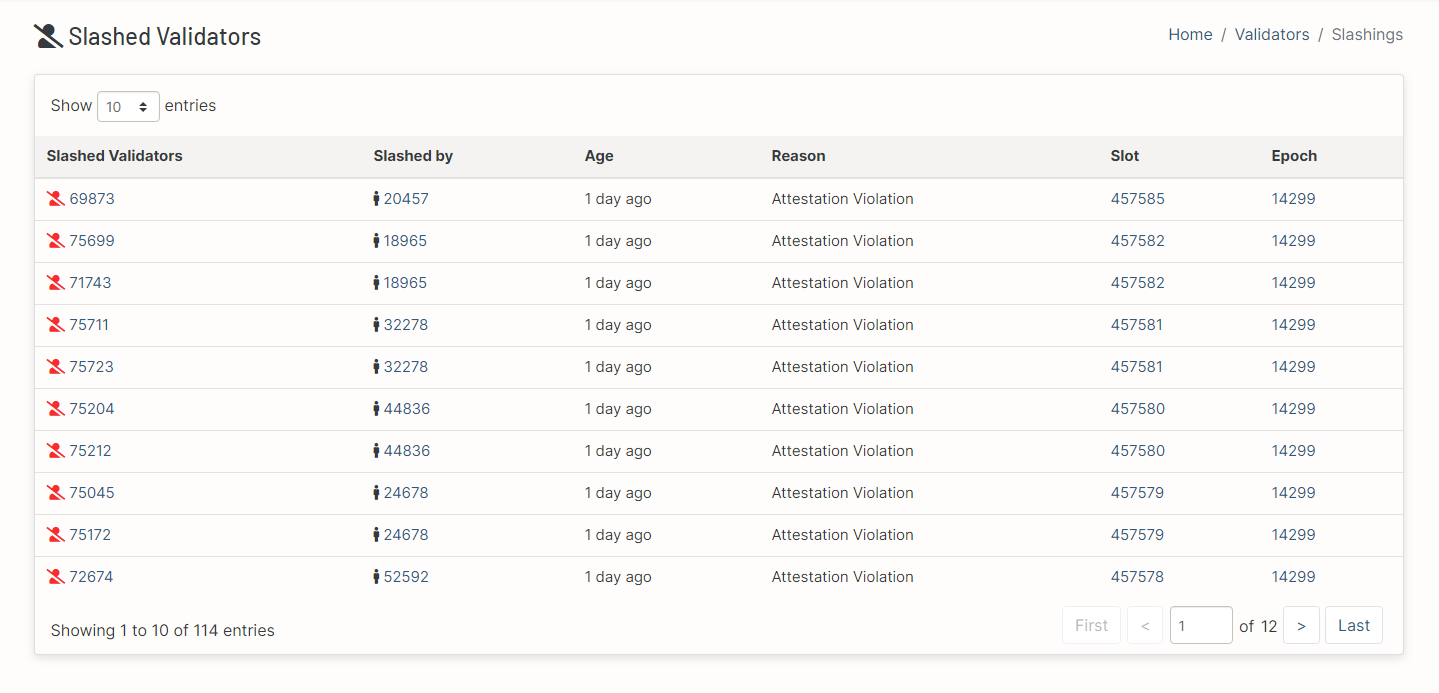Focus the page number input field
The height and width of the screenshot is (693, 1439).
coord(1200,626)
